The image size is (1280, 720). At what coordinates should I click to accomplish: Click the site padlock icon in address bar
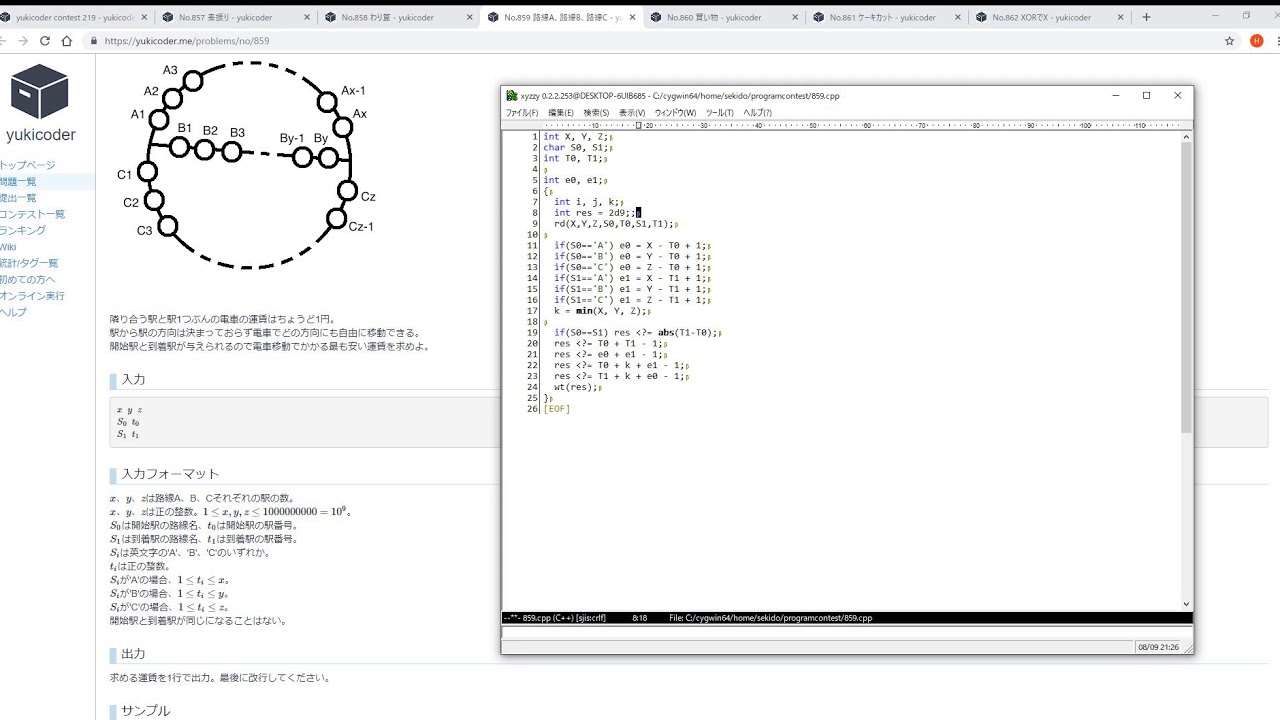[x=94, y=41]
